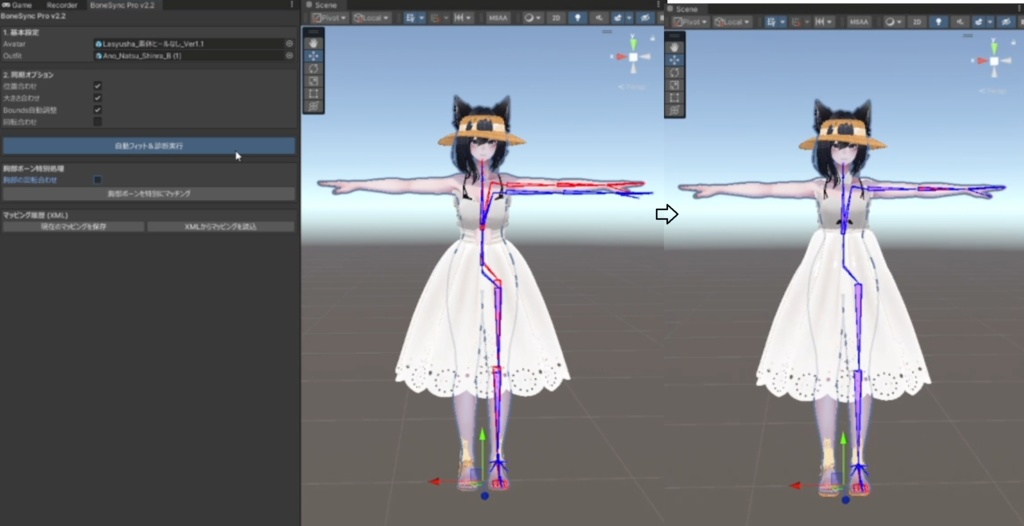Click XMLからマッピングを読込 button
Screen dimensions: 1024x526
221,227
